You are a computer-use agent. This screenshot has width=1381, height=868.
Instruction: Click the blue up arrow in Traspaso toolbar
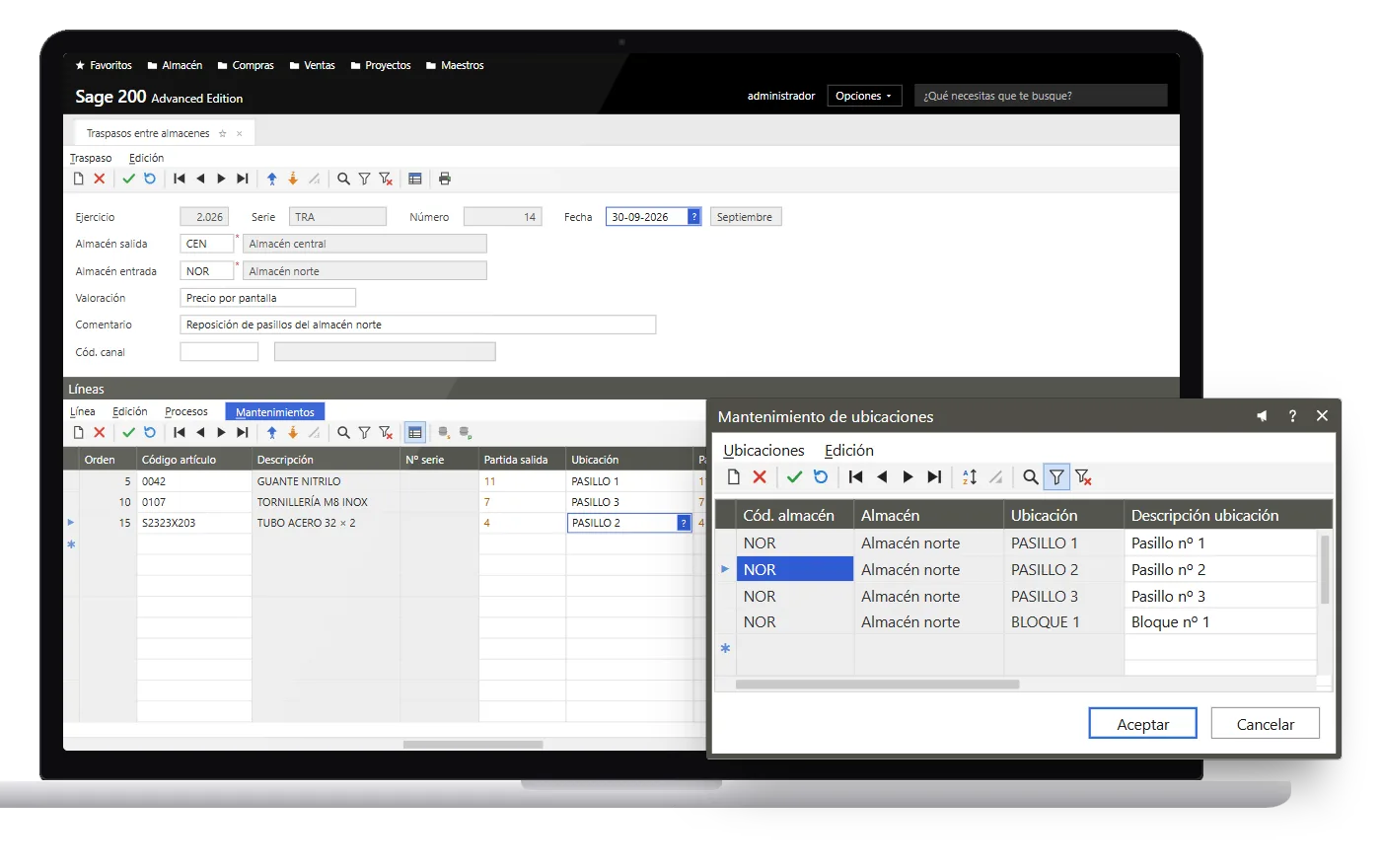coord(272,179)
